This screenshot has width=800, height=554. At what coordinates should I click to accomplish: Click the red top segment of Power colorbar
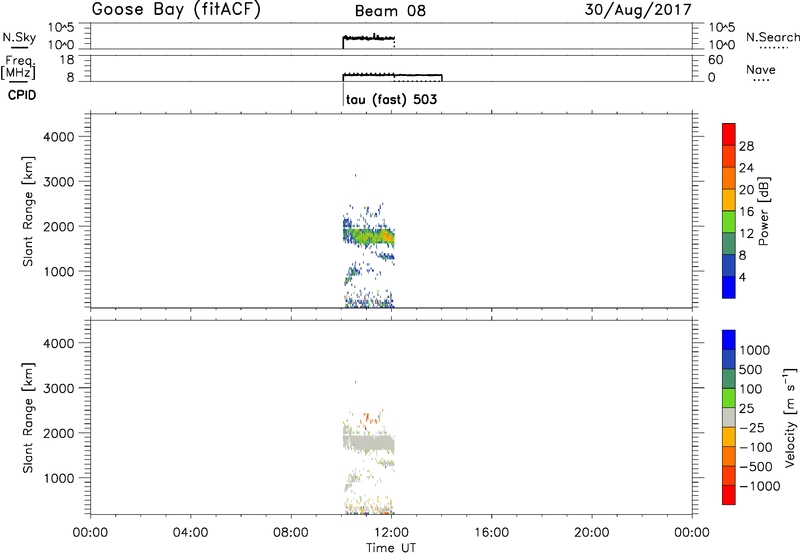[729, 134]
